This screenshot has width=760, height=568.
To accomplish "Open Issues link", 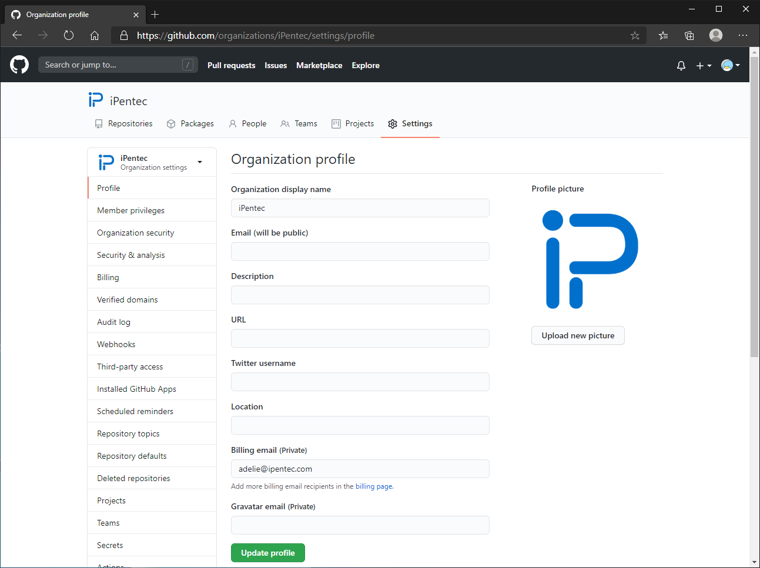I will point(275,65).
